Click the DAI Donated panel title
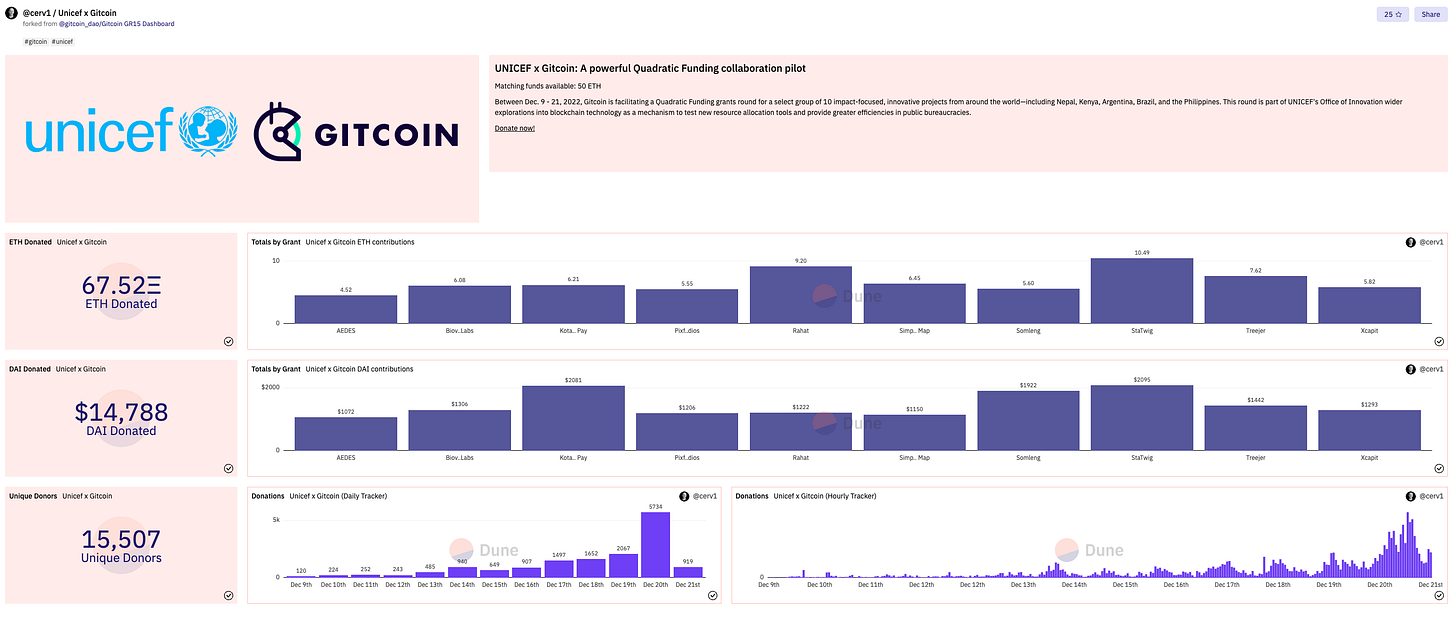1456x617 pixels. 30,369
